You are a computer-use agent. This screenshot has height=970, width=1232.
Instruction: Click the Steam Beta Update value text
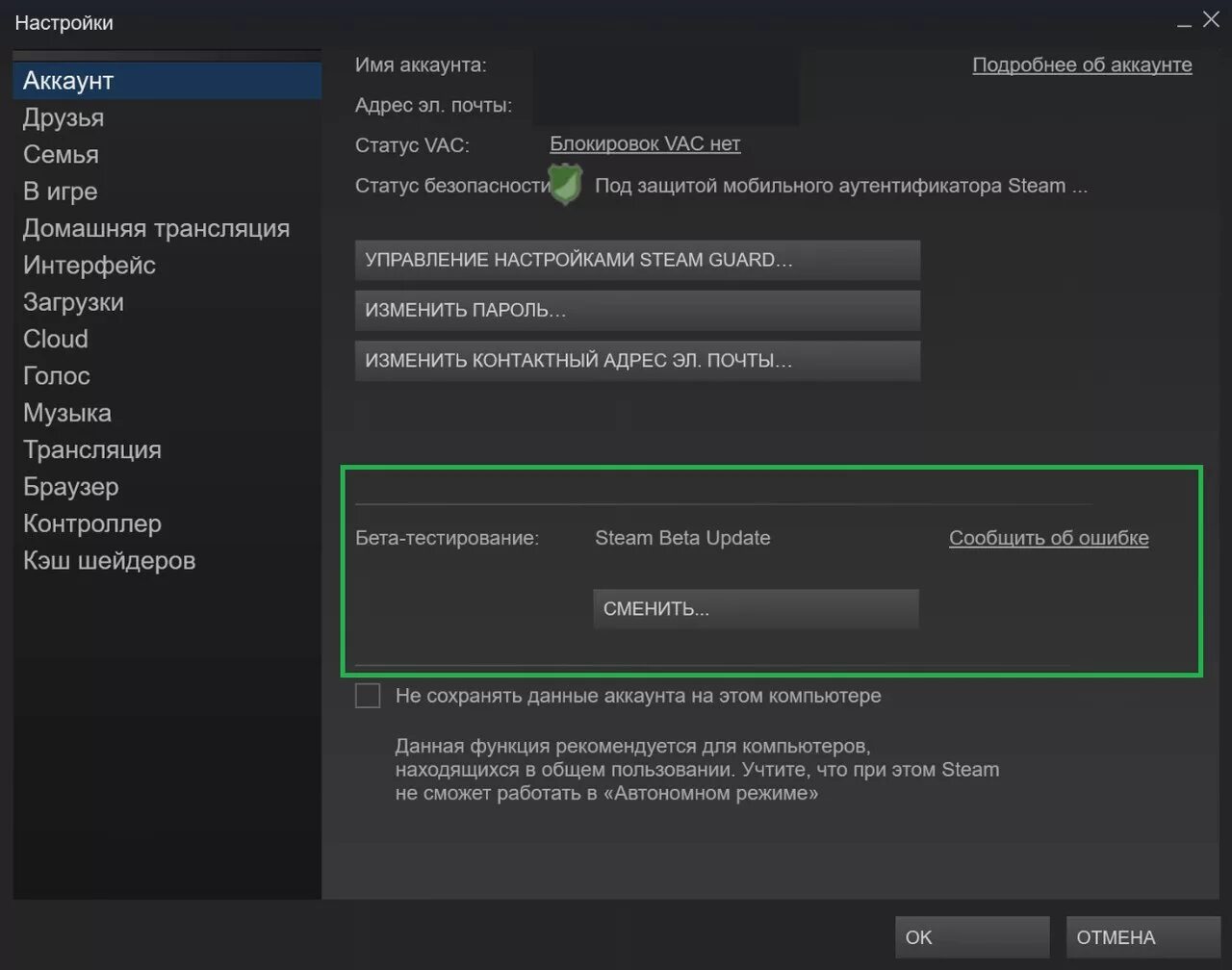[682, 538]
